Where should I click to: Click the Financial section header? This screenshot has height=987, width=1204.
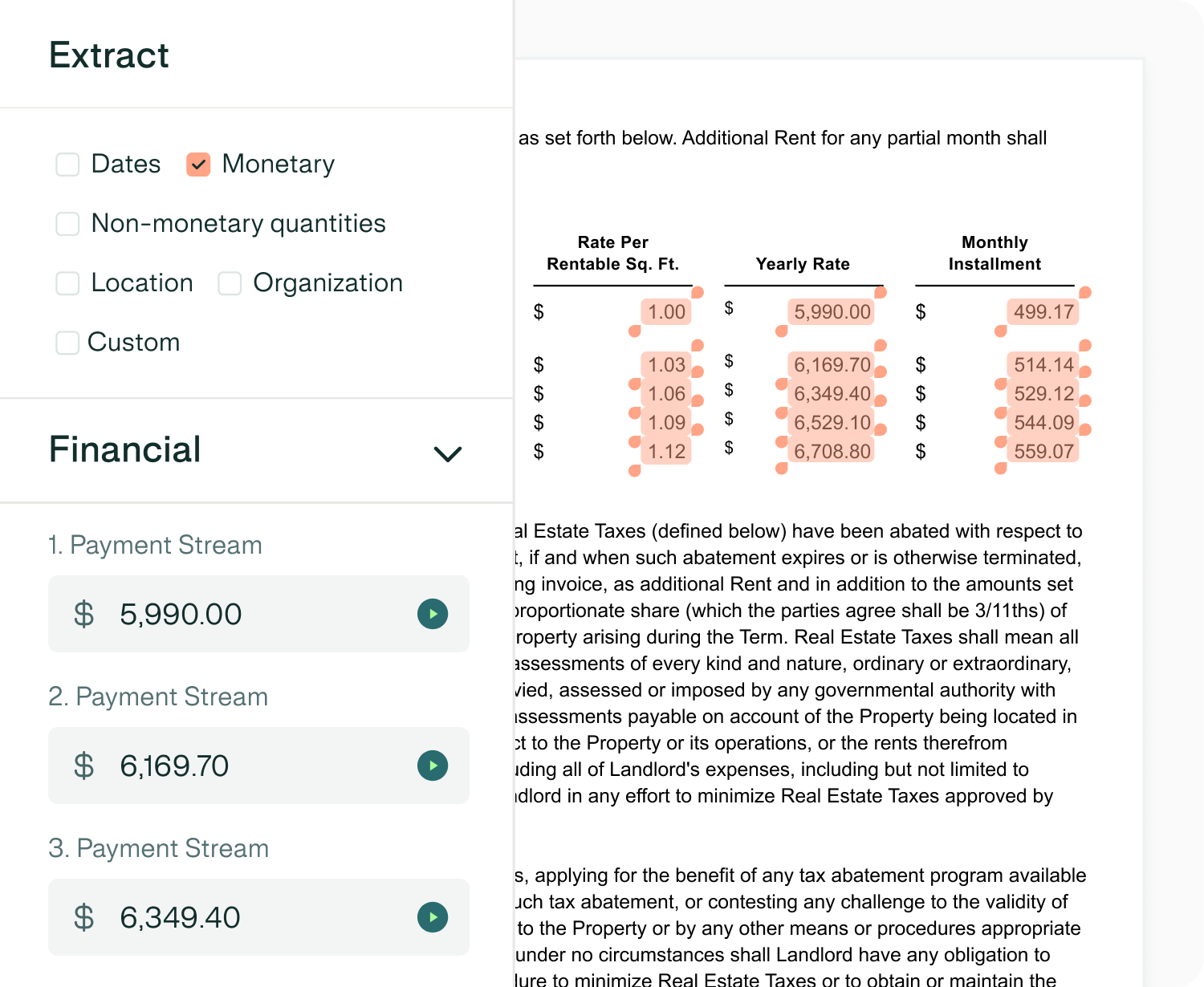256,450
